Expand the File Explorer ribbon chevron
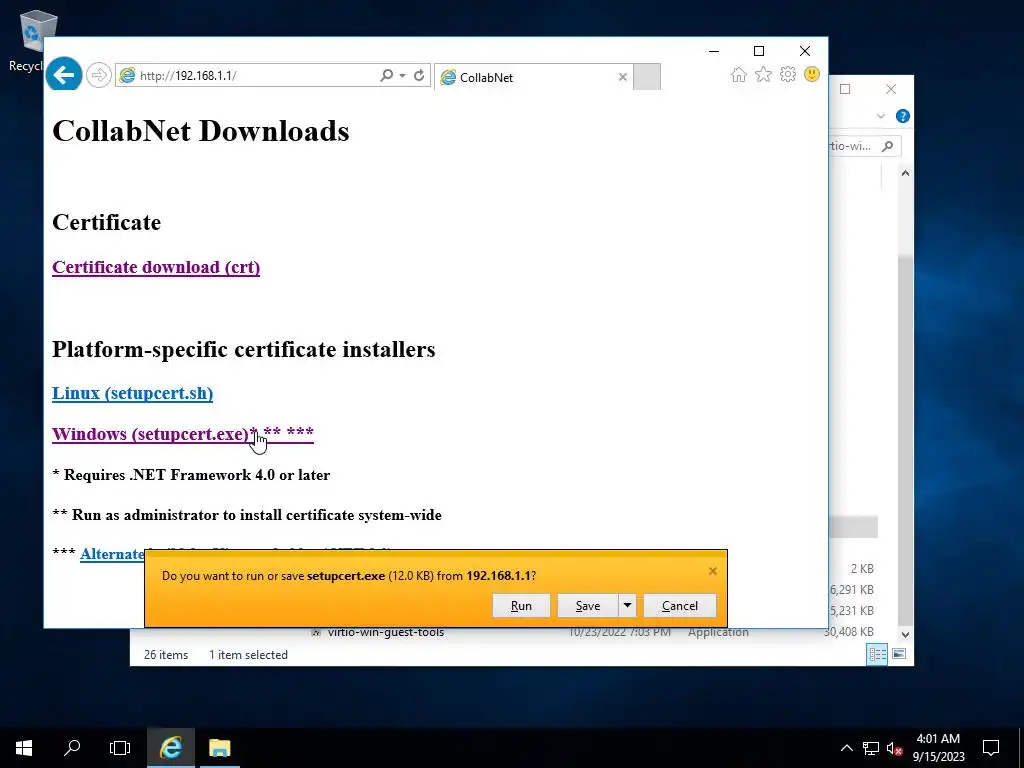The height and width of the screenshot is (768, 1024). (881, 116)
